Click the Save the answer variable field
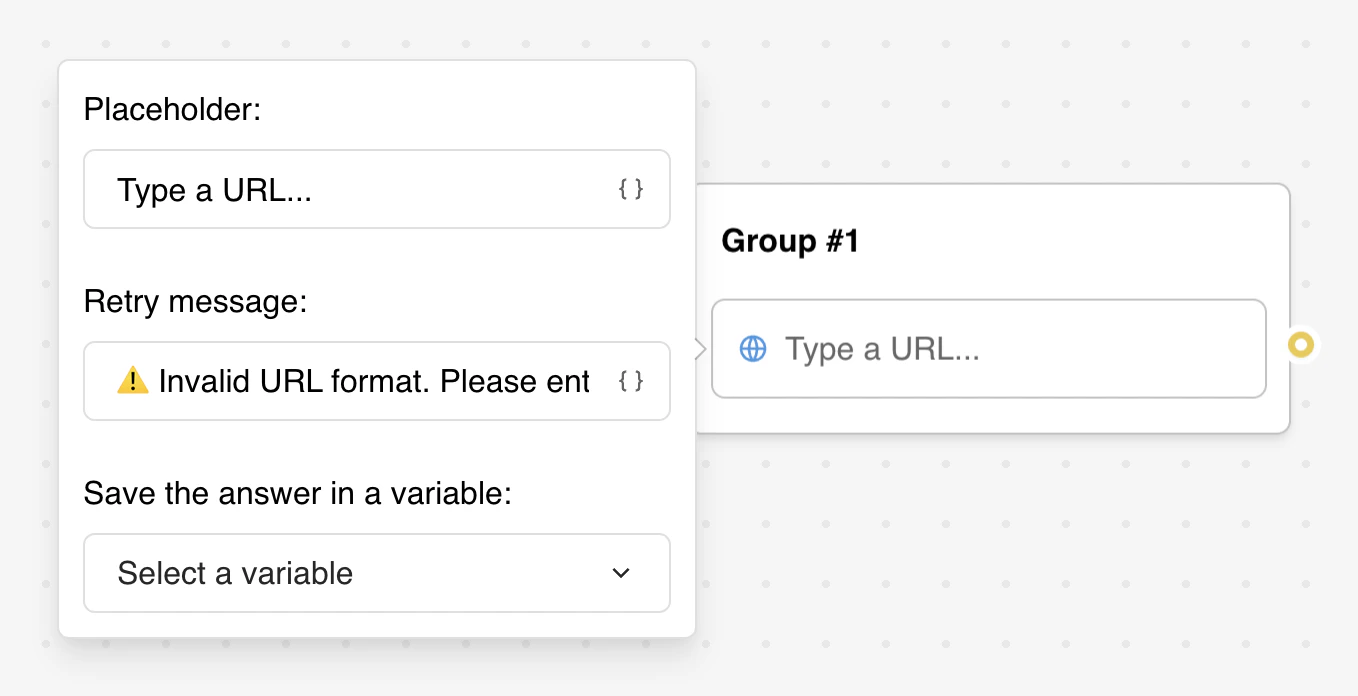Image resolution: width=1358 pixels, height=696 pixels. (x=377, y=573)
